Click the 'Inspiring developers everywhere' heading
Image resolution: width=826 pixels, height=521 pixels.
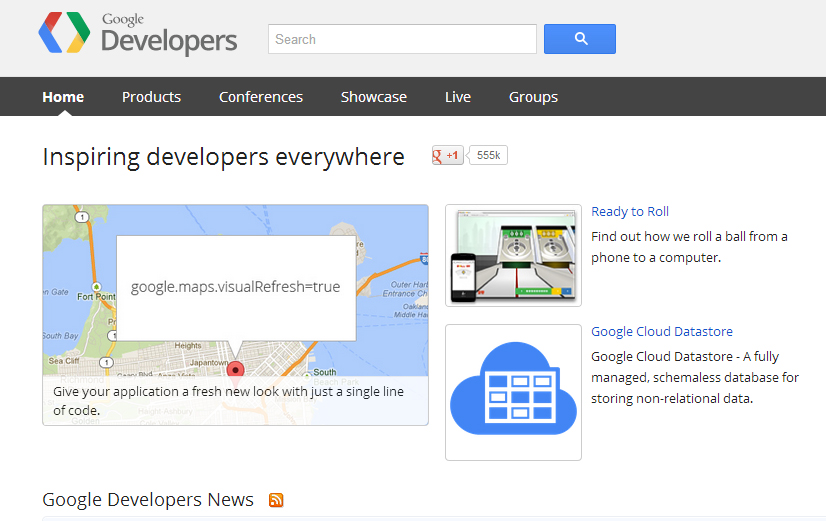coord(223,157)
